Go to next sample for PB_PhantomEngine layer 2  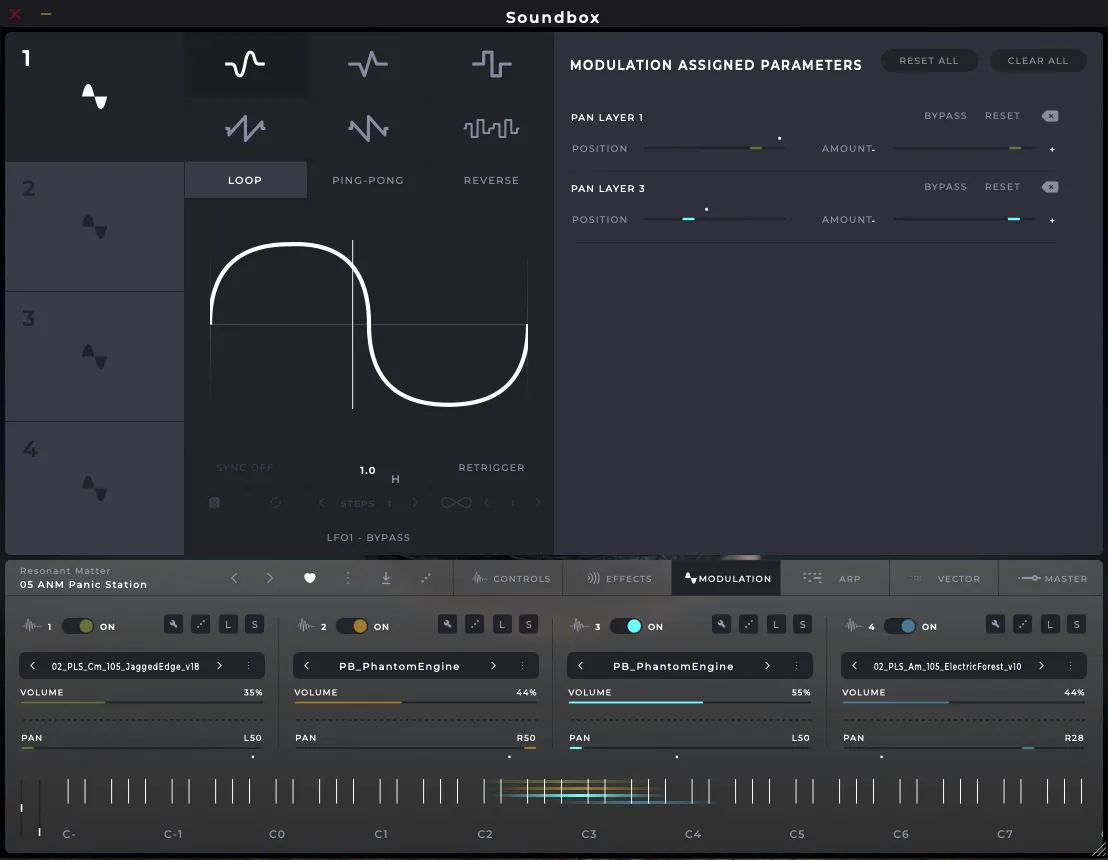493,666
